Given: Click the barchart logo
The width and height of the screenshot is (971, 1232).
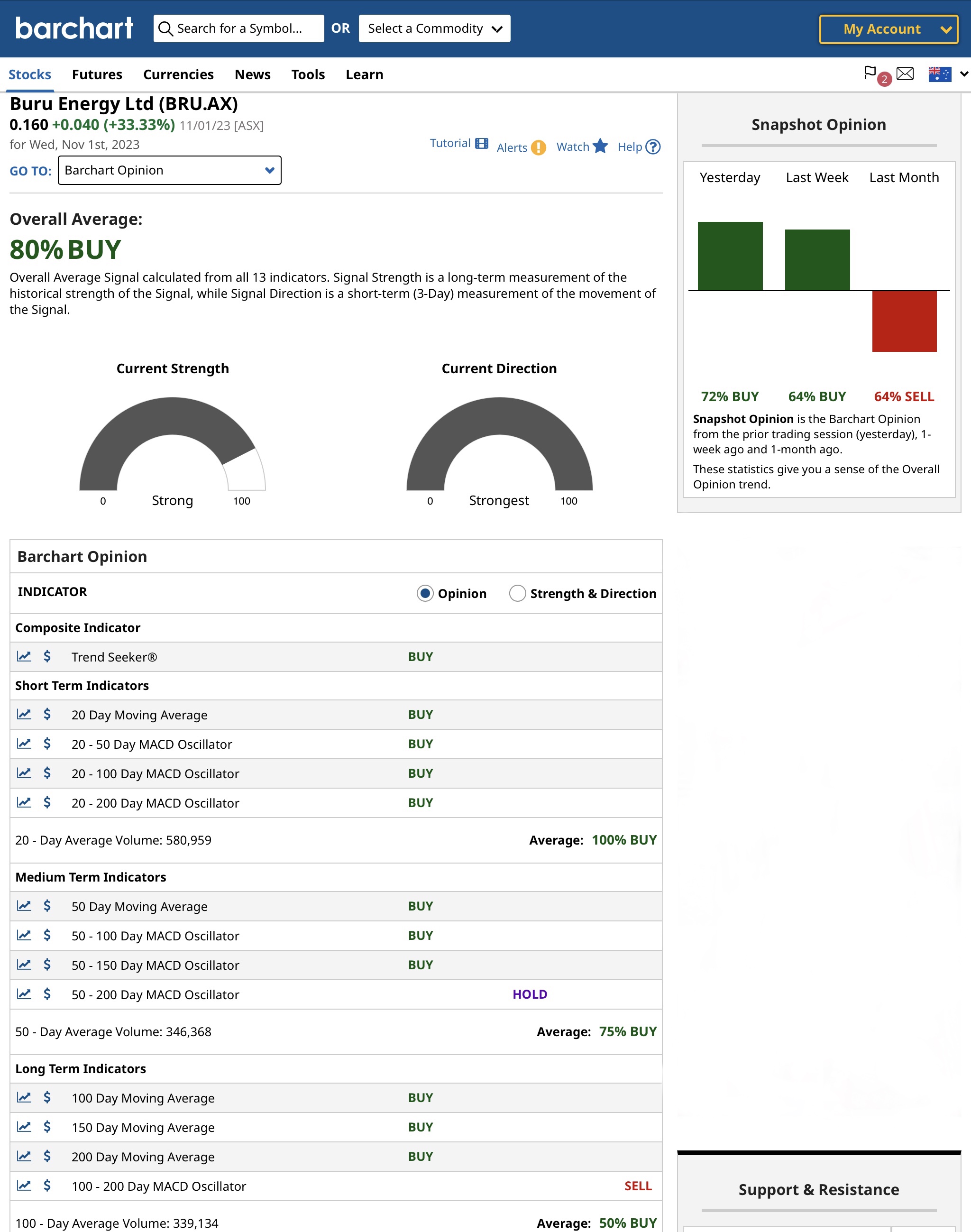Looking at the screenshot, I should click(74, 28).
